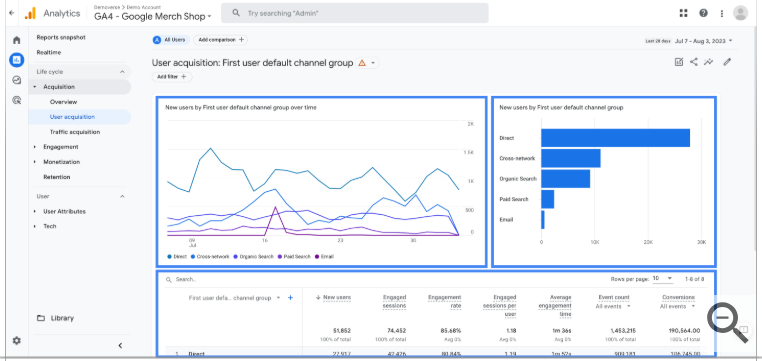Click in the top search field
This screenshot has height=361, width=762.
click(x=355, y=13)
